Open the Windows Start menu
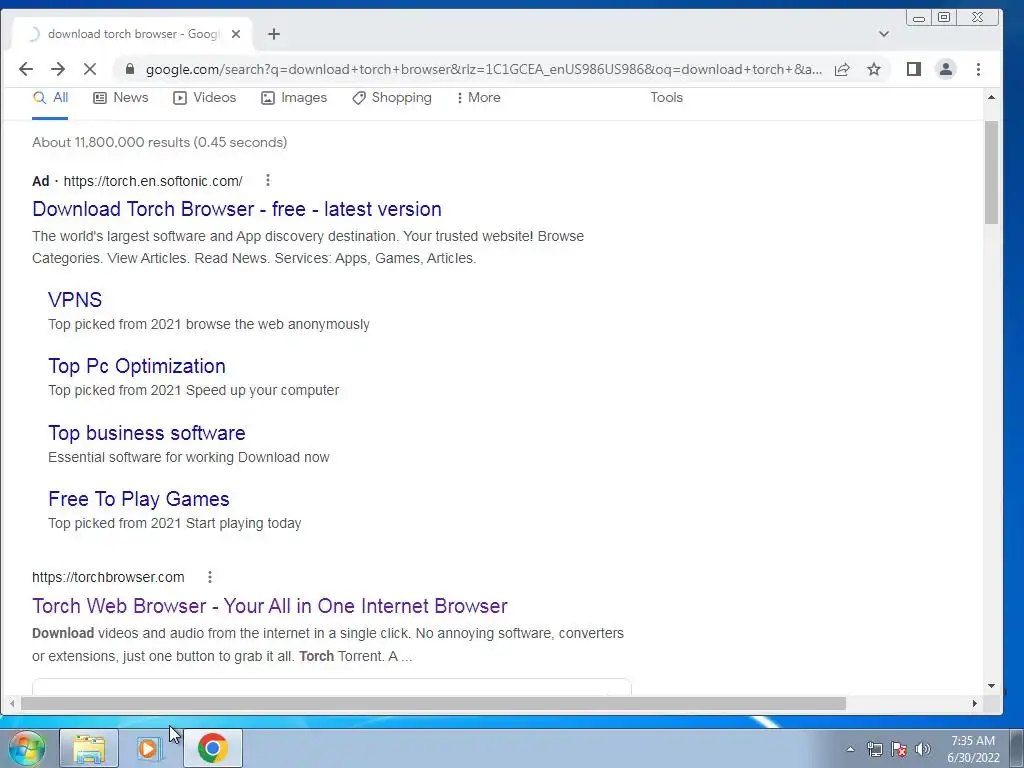 [x=27, y=748]
